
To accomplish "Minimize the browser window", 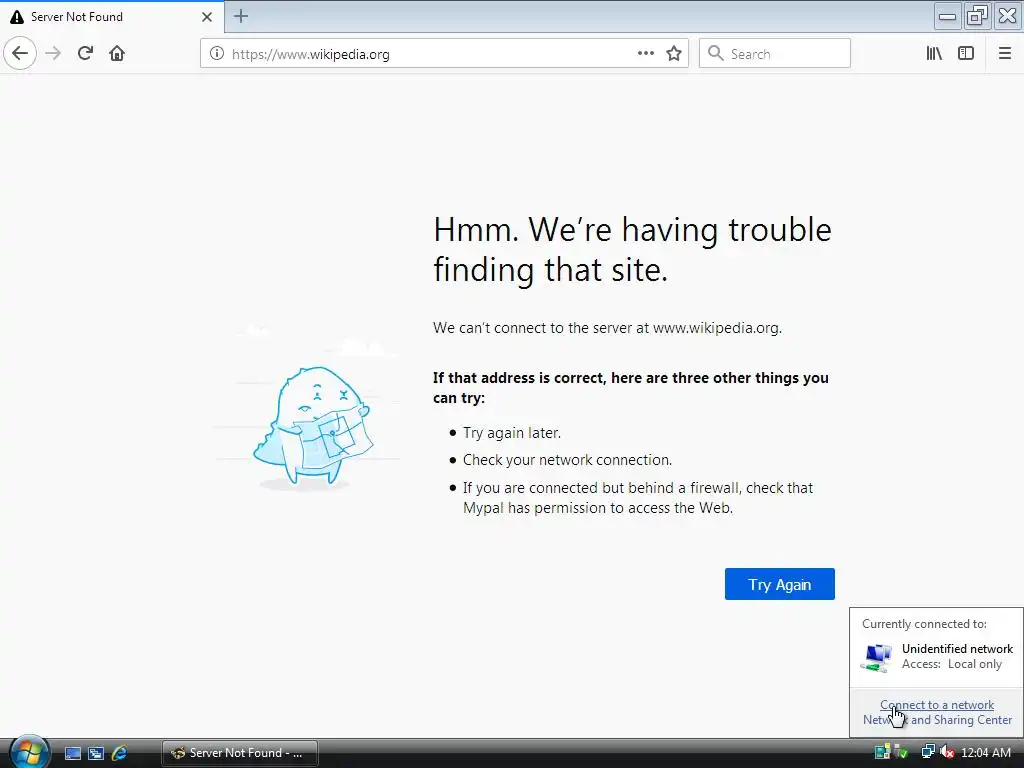I will click(947, 16).
